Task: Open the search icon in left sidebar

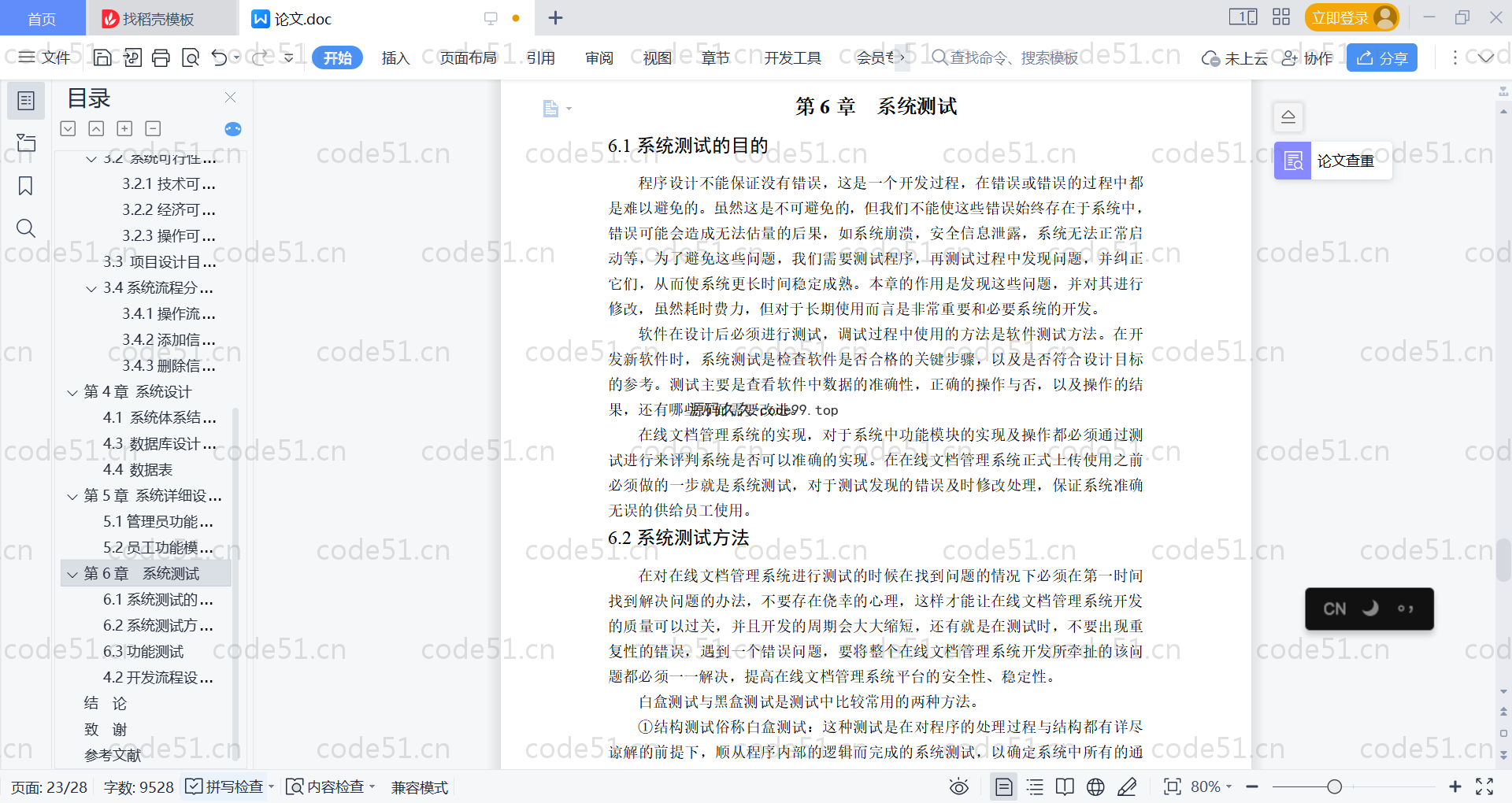Action: [x=26, y=228]
